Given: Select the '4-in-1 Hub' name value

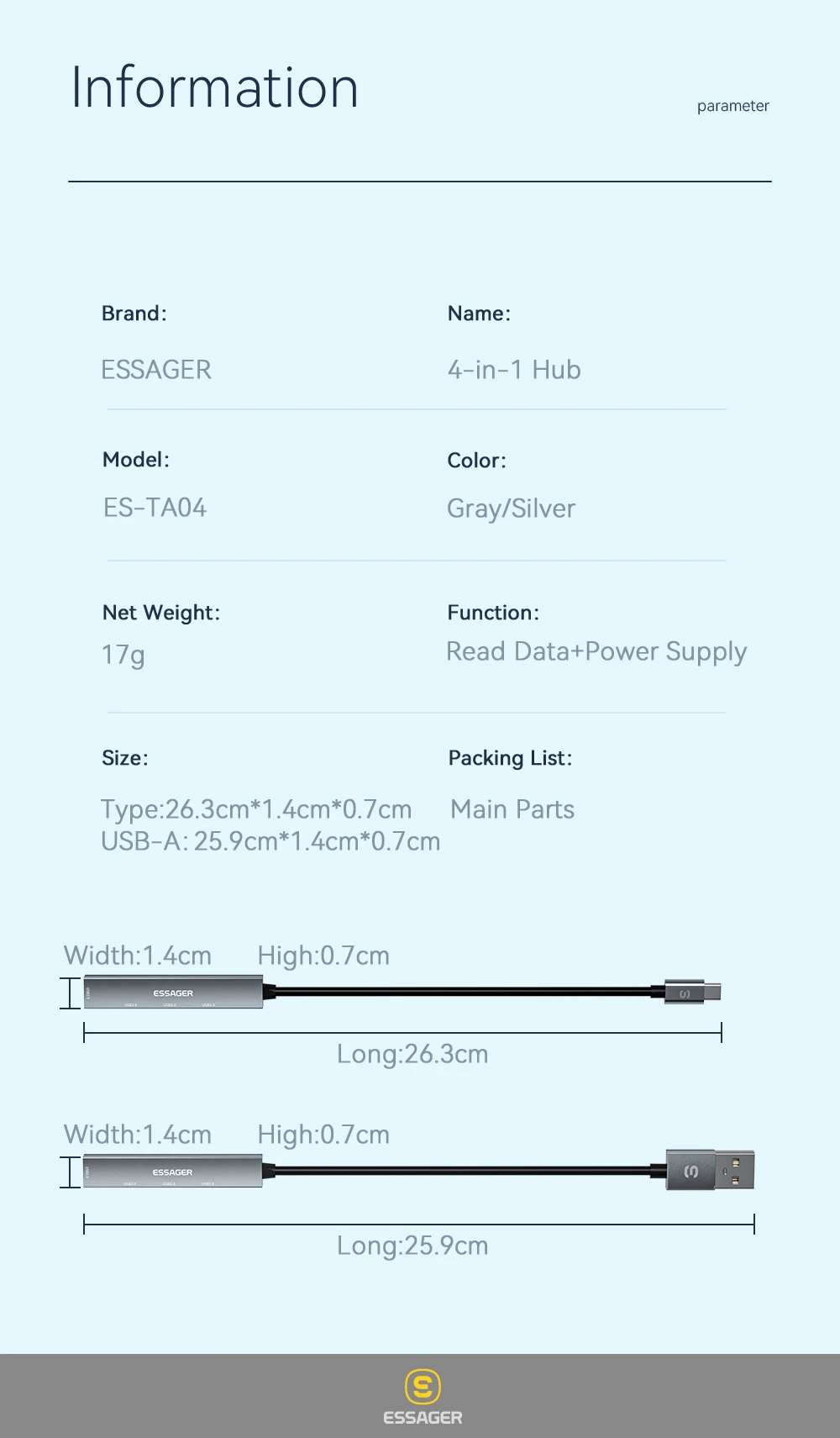Looking at the screenshot, I should (x=514, y=370).
